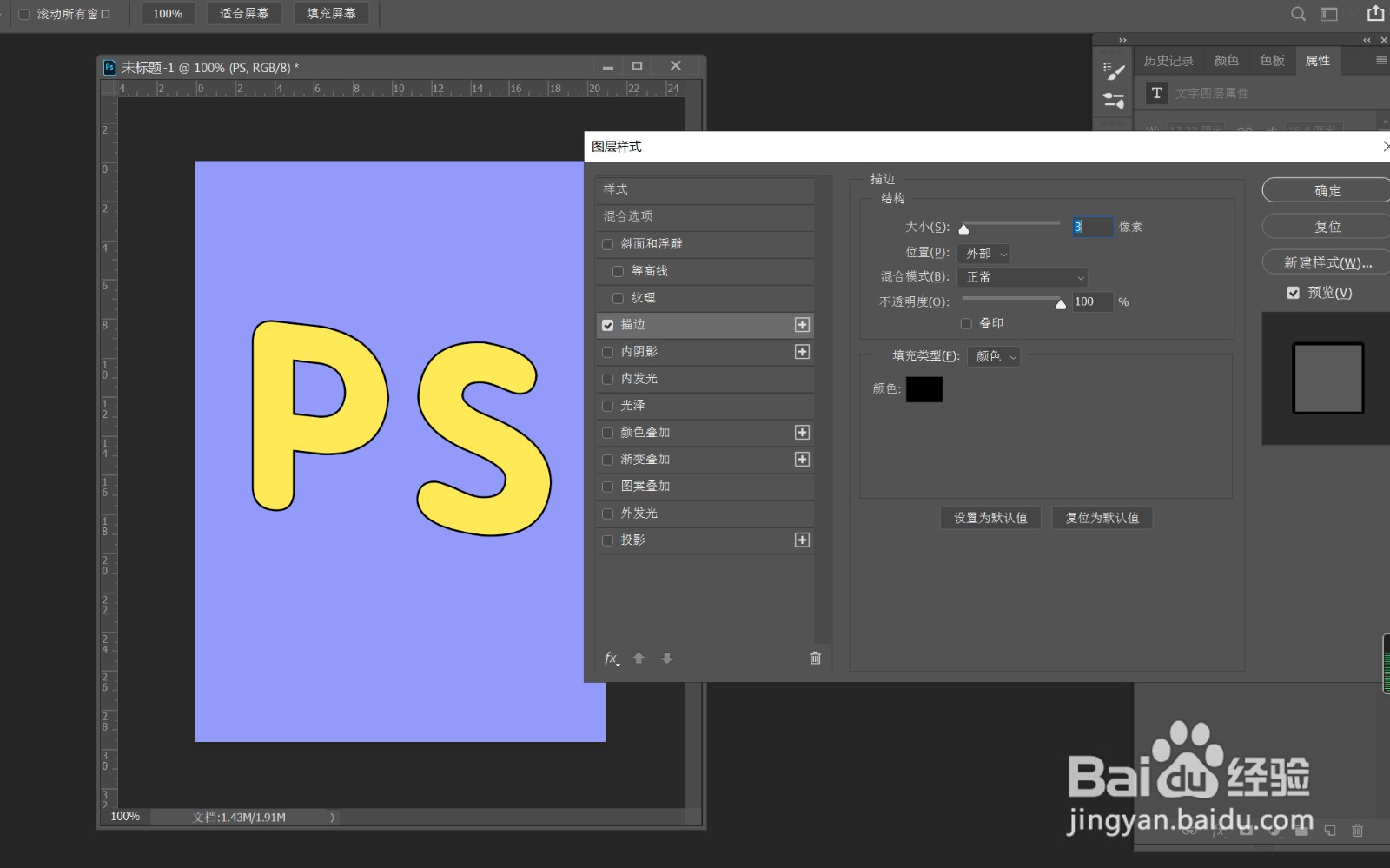Click the 复位为默认值 button
This screenshot has width=1390, height=868.
[x=1102, y=518]
